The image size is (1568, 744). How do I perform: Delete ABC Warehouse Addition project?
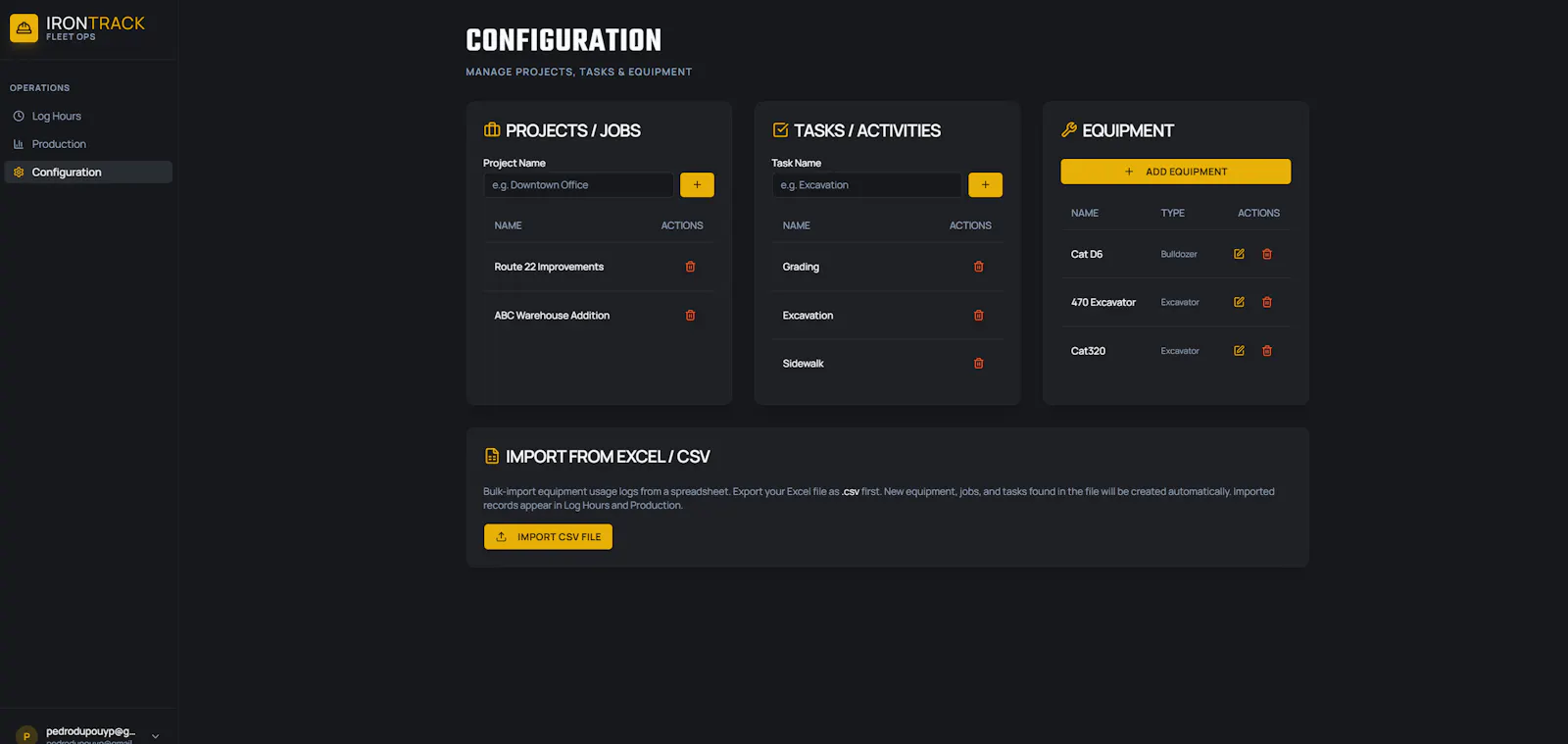[x=690, y=316]
